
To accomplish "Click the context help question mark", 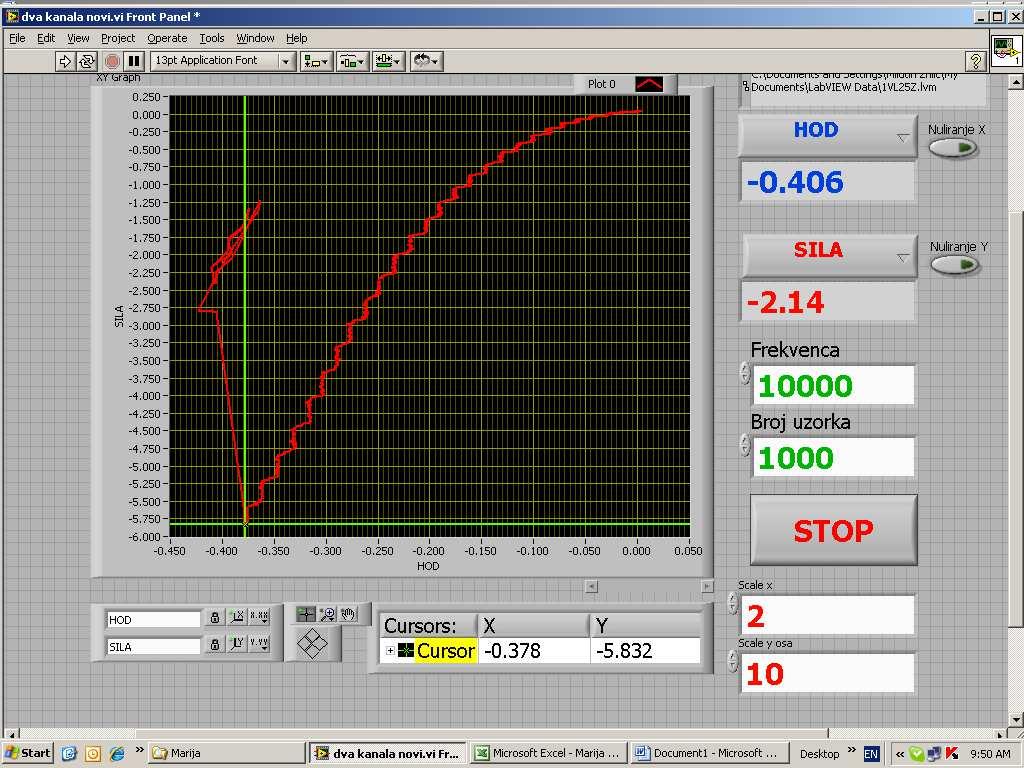I will tap(975, 61).
